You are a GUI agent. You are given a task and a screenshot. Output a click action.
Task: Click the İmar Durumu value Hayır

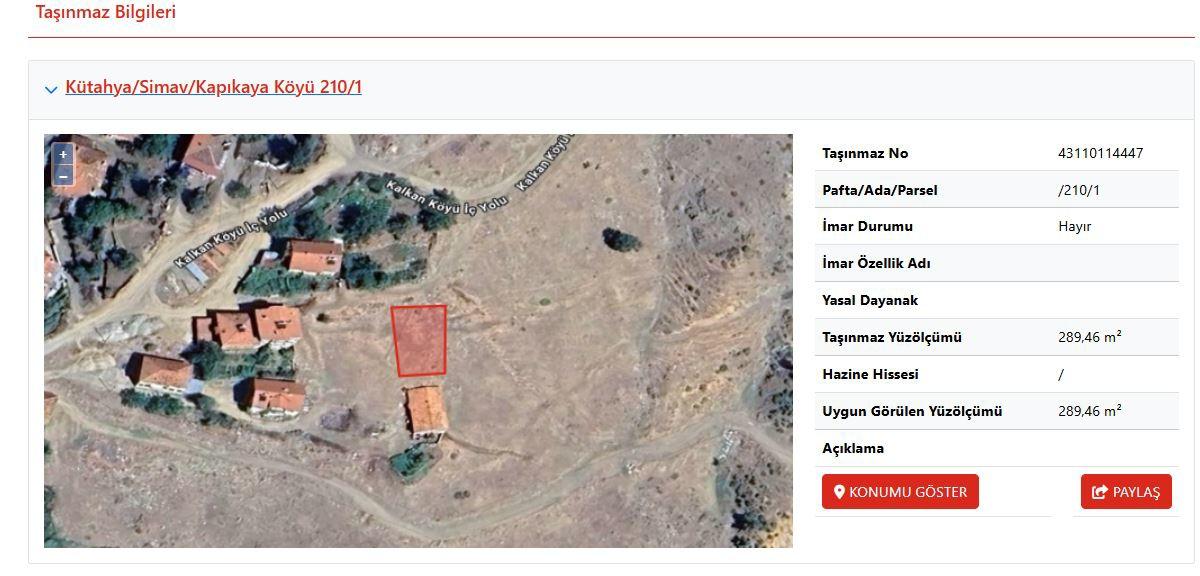(1074, 227)
